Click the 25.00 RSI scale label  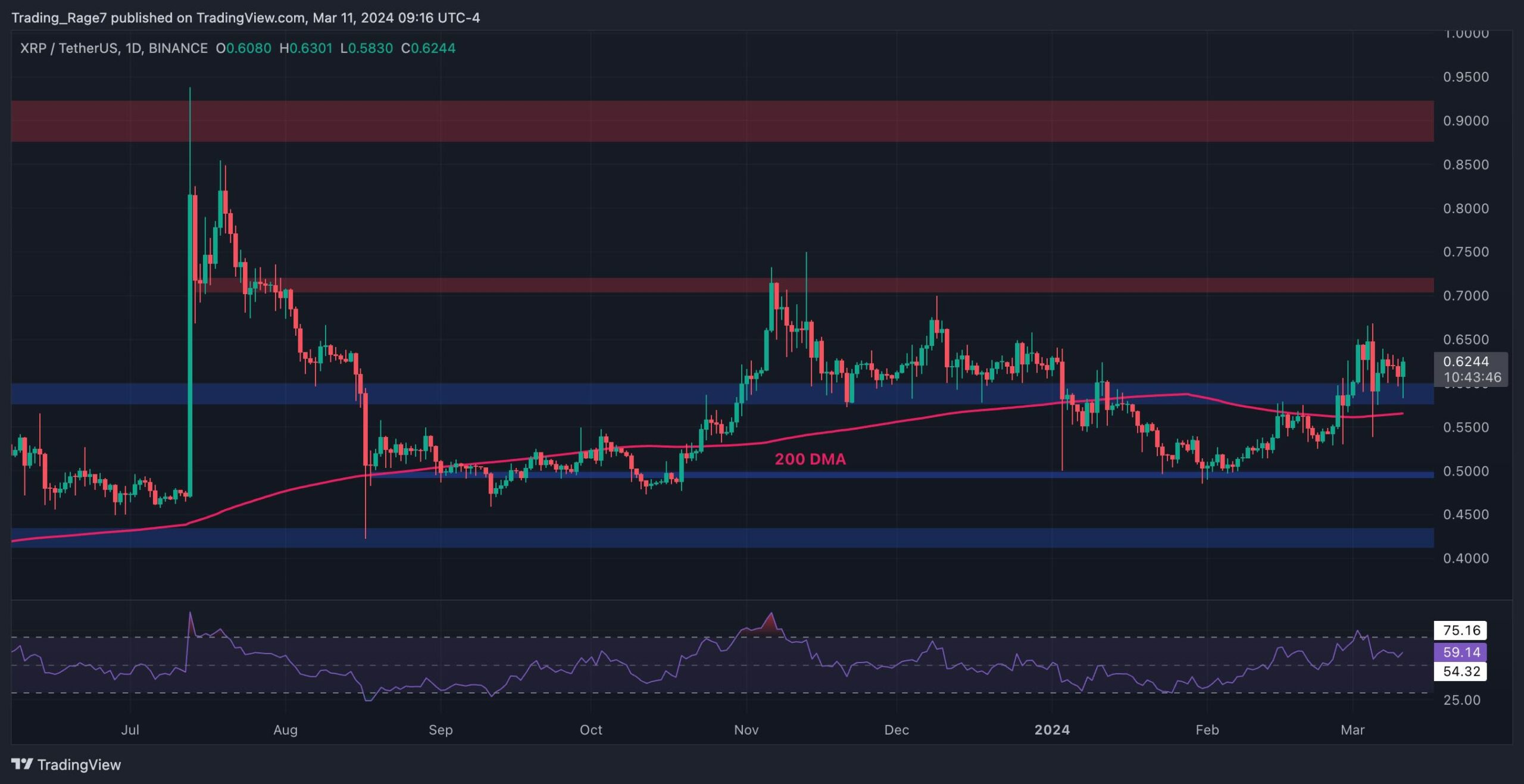[1461, 700]
